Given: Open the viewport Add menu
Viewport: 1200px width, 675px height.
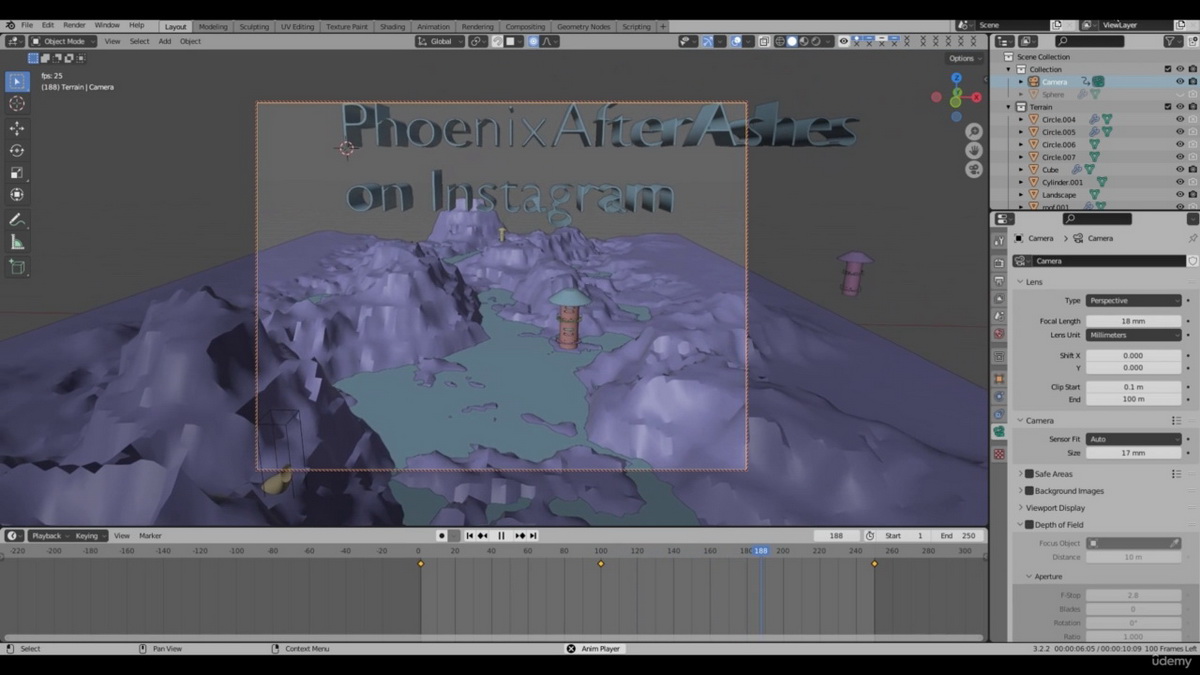Looking at the screenshot, I should (164, 41).
